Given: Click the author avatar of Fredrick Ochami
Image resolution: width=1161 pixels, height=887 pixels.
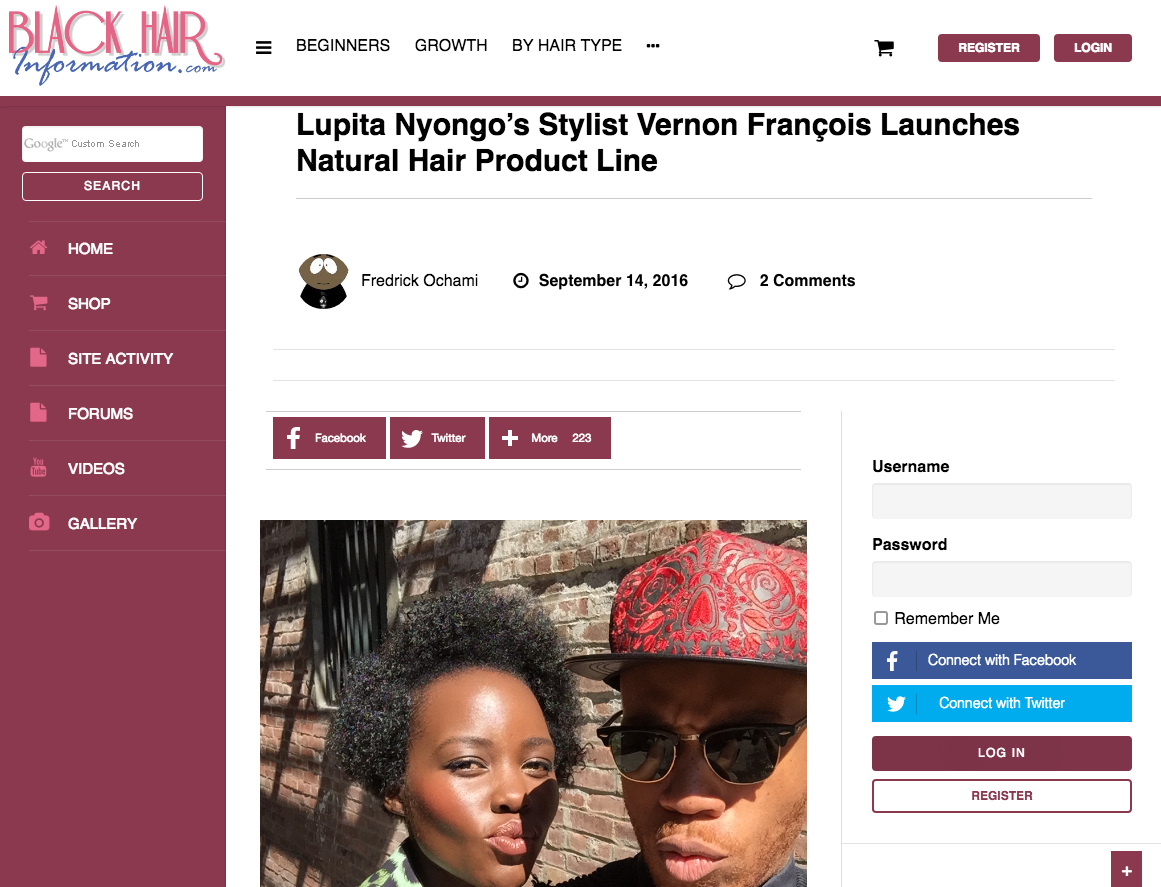Looking at the screenshot, I should (x=324, y=281).
